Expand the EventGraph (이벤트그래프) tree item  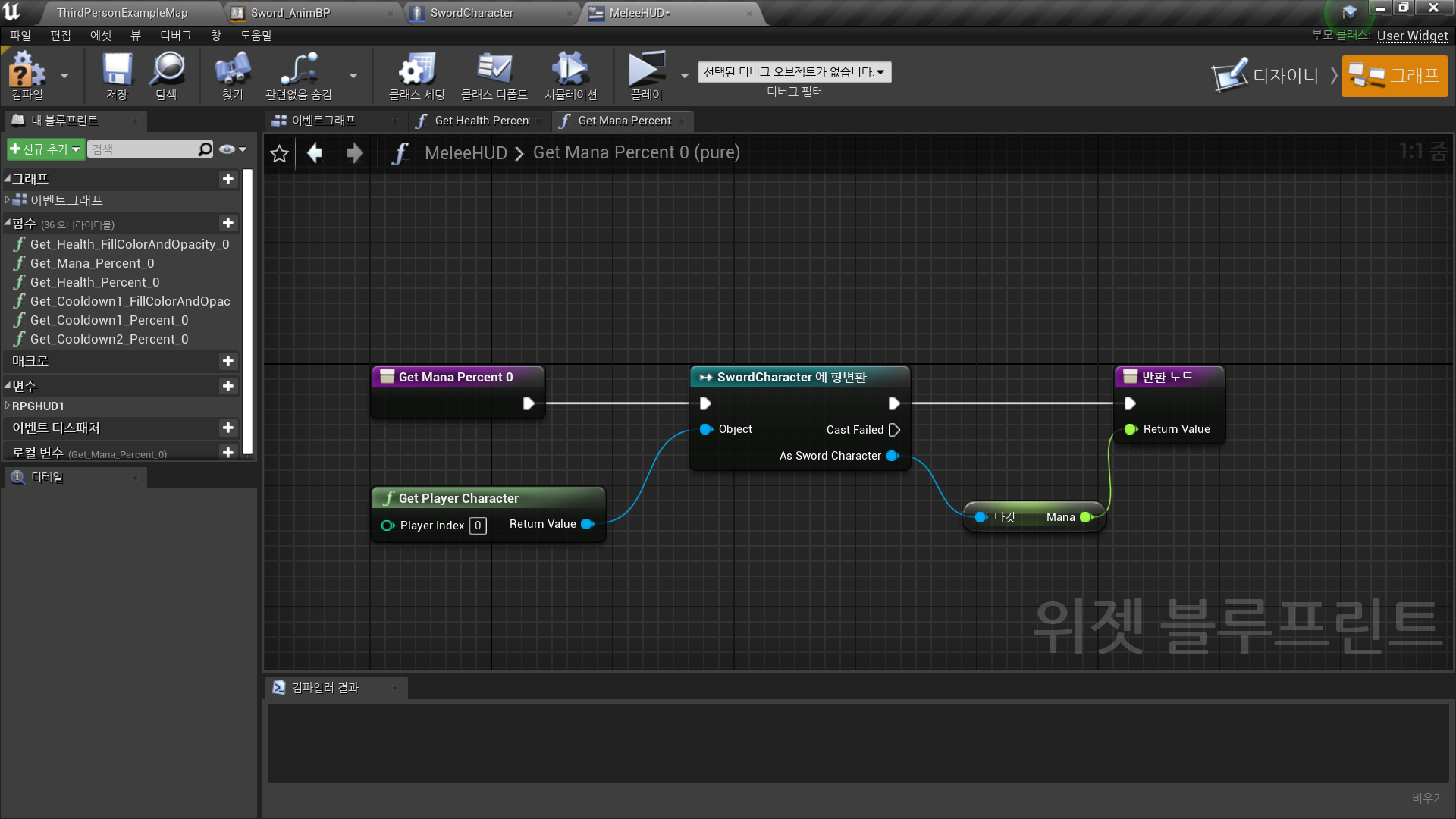point(7,200)
